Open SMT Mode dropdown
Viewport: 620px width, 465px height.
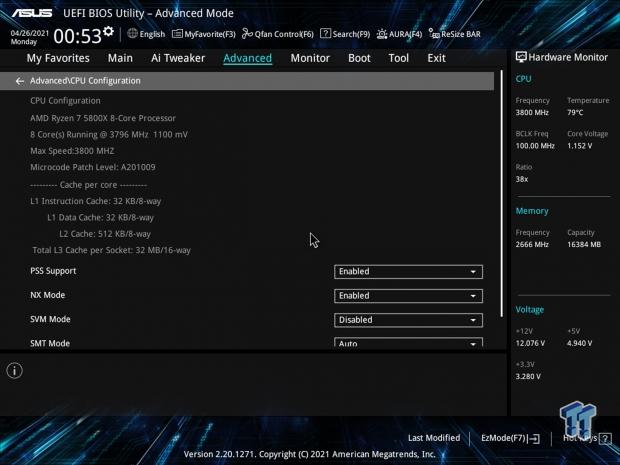point(408,342)
